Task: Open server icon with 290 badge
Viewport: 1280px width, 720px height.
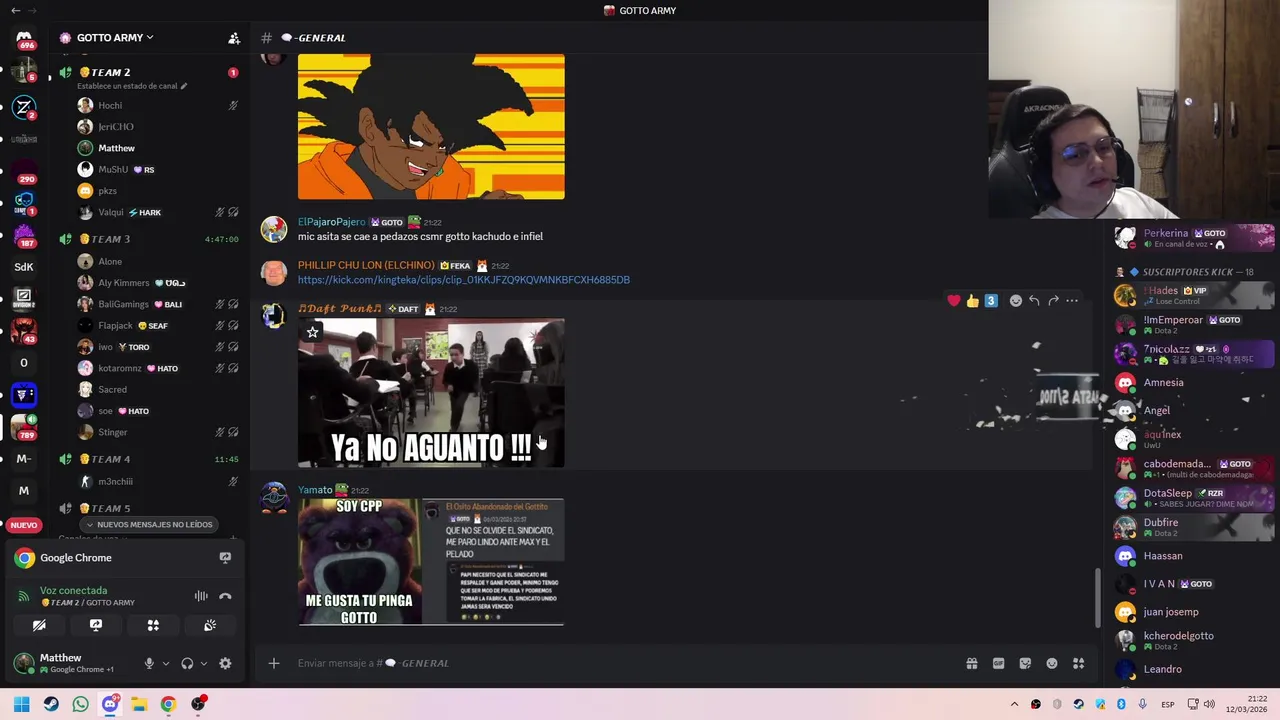Action: pyautogui.click(x=24, y=170)
